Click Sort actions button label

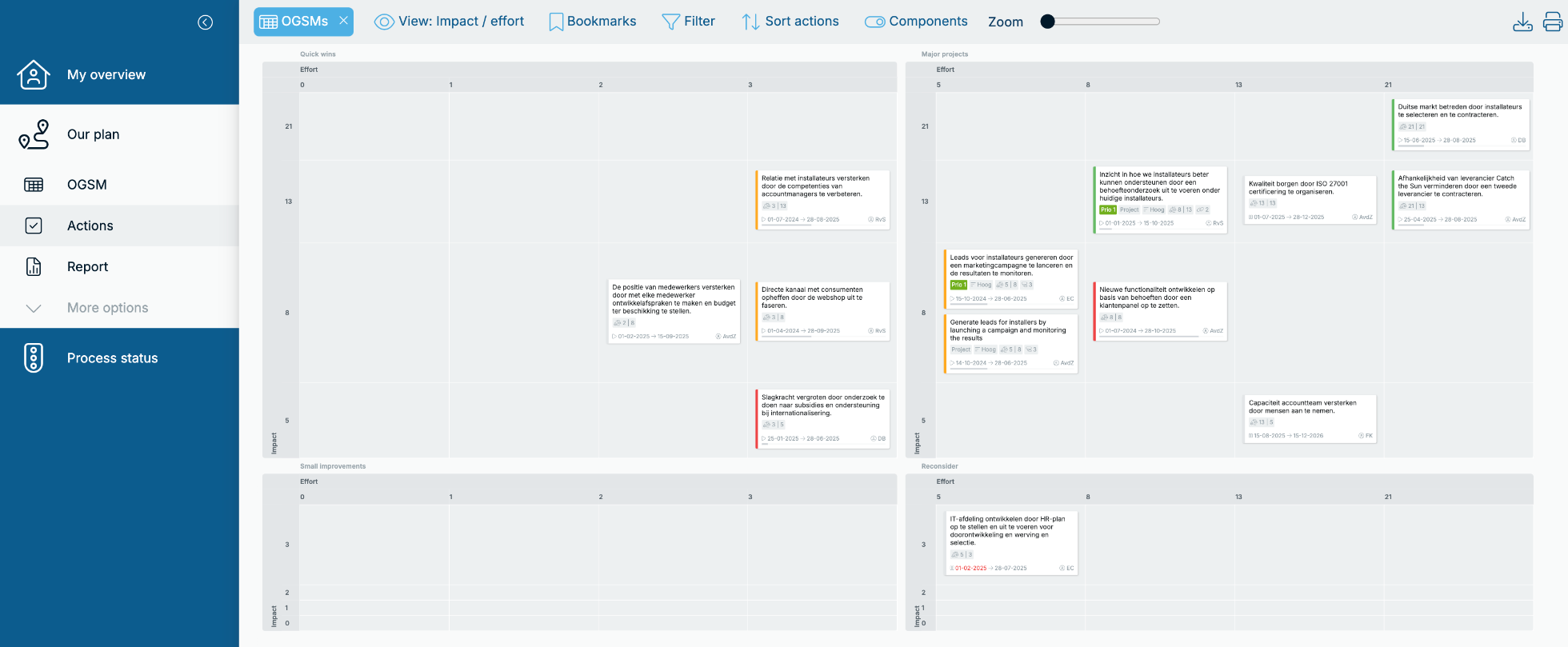pos(802,22)
